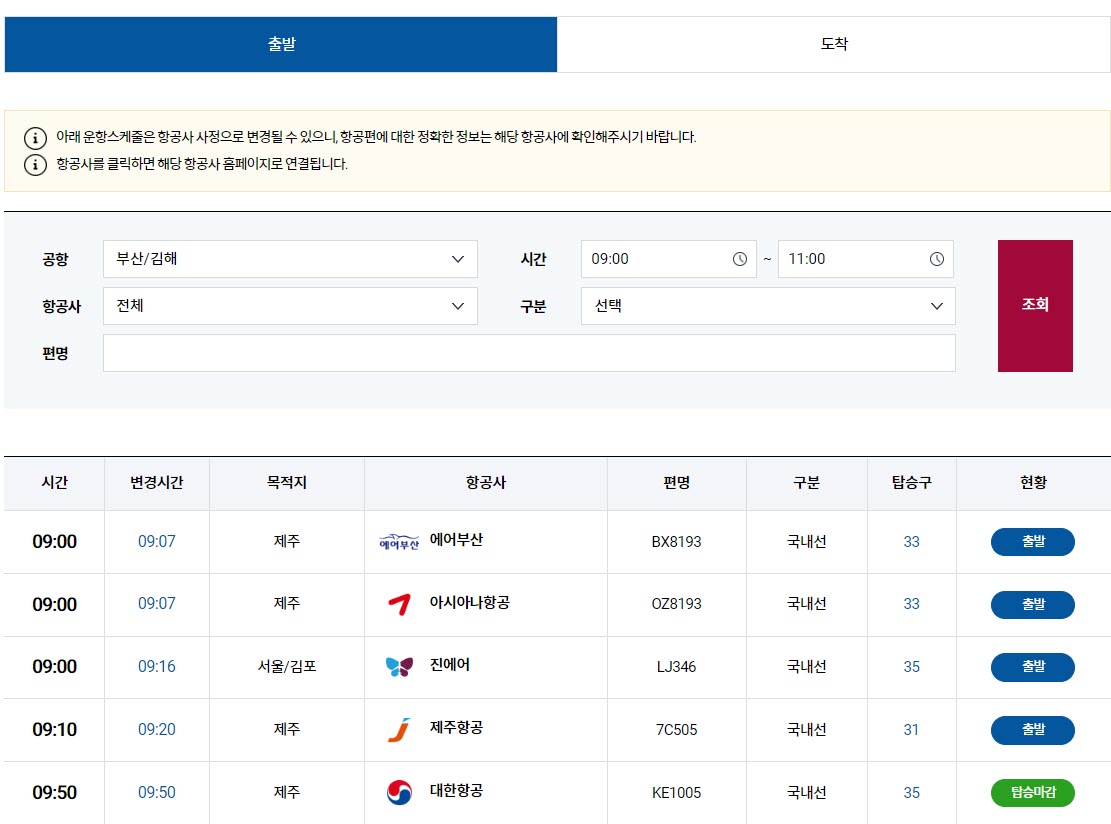Click the second info icon in the notice box
This screenshot has height=824, width=1111.
click(x=35, y=164)
